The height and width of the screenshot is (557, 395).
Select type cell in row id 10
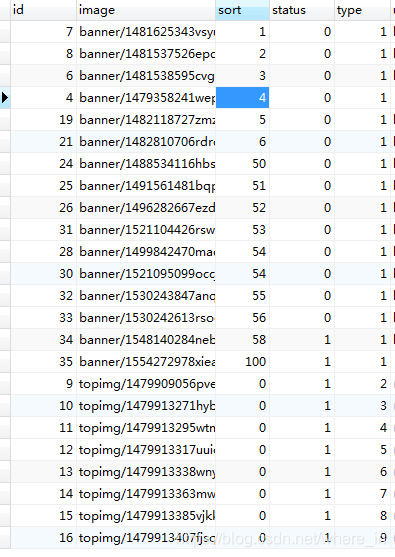point(362,406)
